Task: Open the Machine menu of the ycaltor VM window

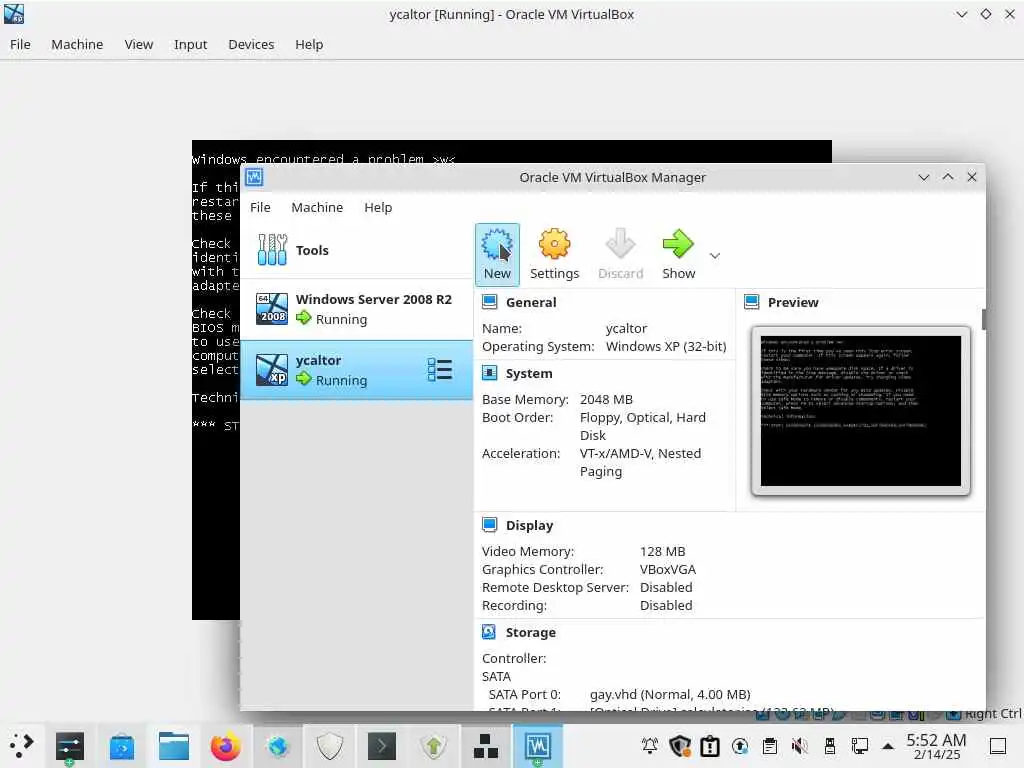Action: [x=77, y=44]
